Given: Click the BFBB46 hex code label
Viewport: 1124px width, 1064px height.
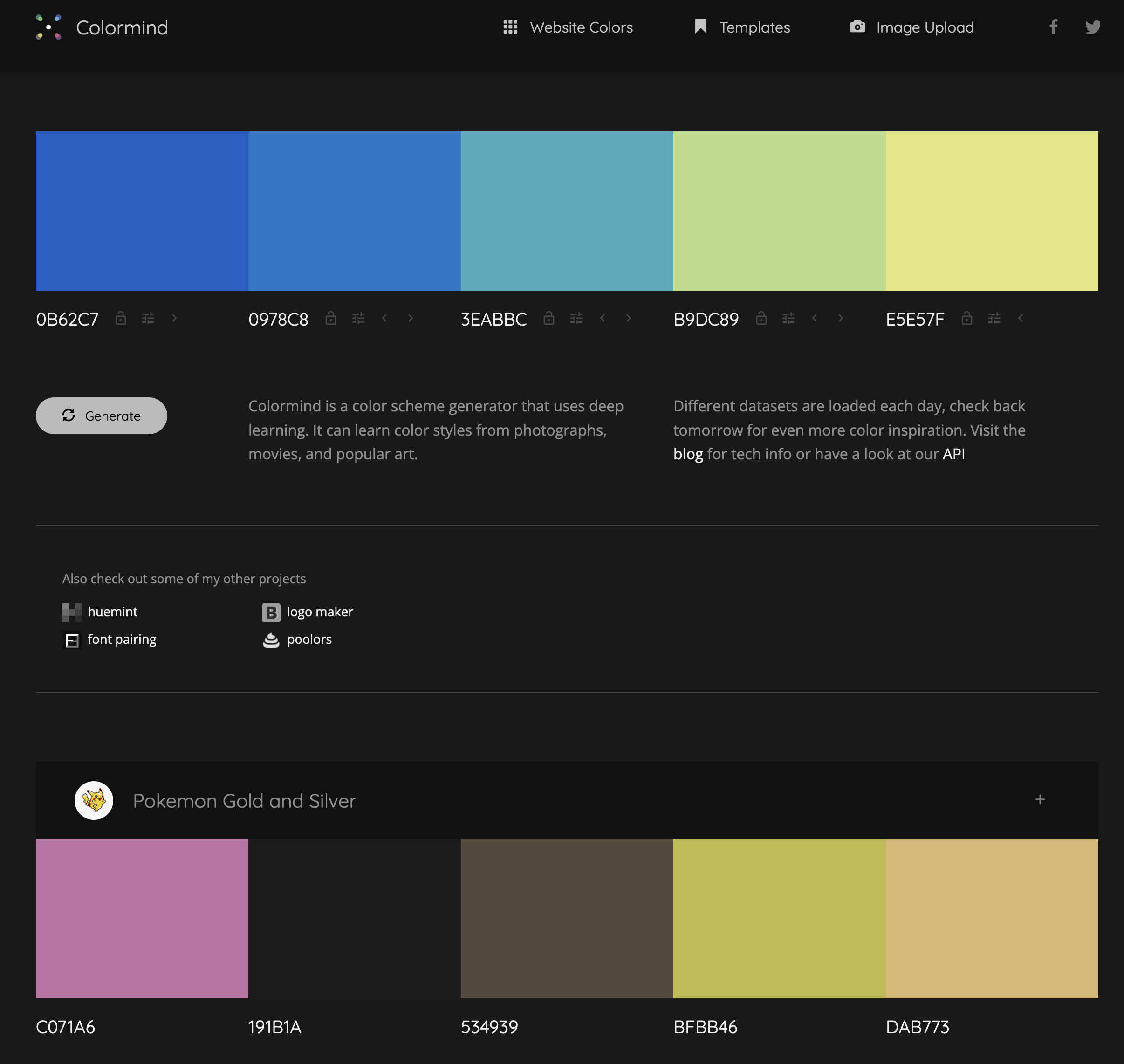Looking at the screenshot, I should [x=705, y=1027].
